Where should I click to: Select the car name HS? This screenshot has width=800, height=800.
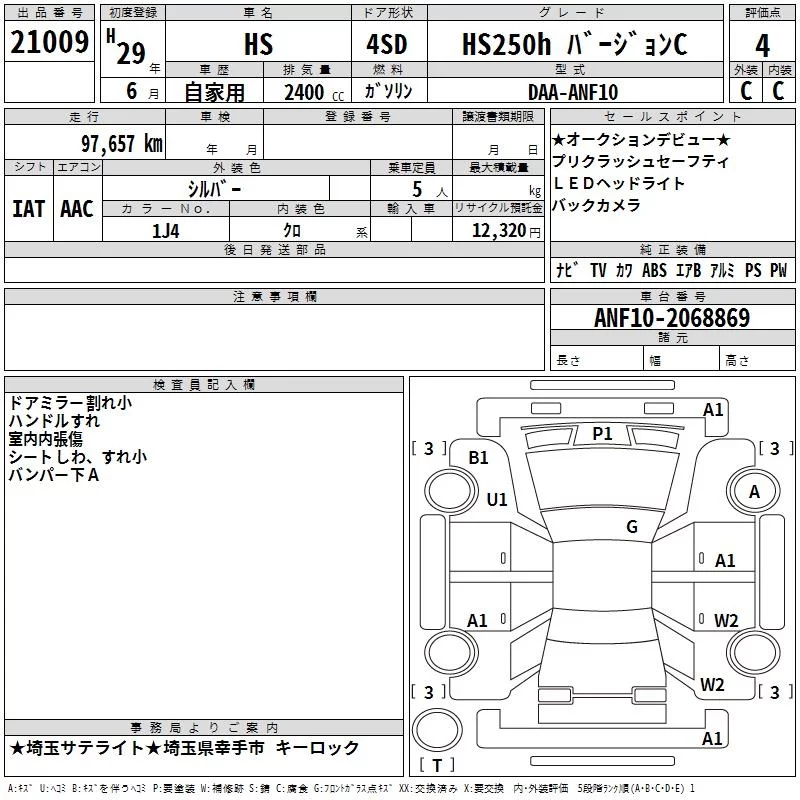[258, 44]
